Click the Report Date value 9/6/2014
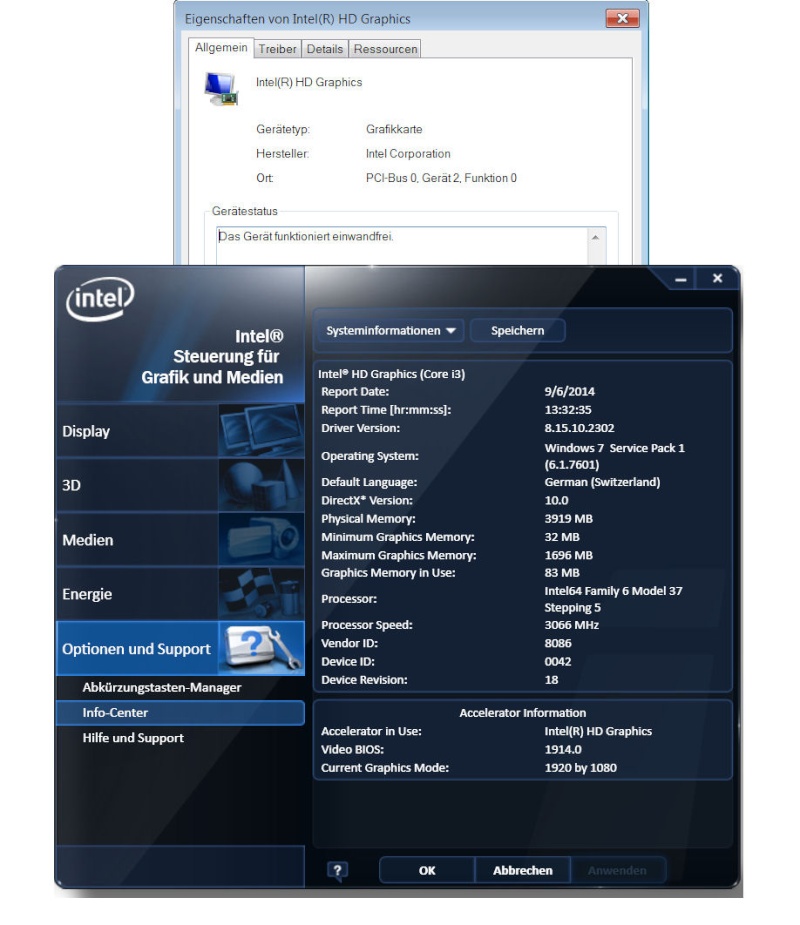 [569, 392]
